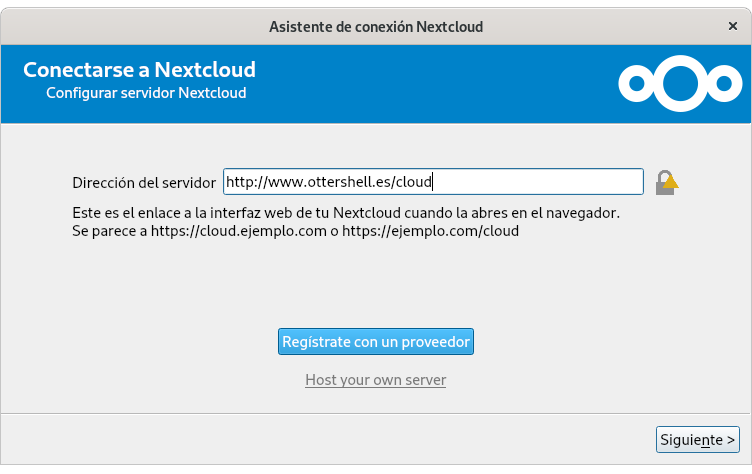Click the yellow warning triangle on the padlock
This screenshot has height=474, width=752.
pyautogui.click(x=671, y=181)
